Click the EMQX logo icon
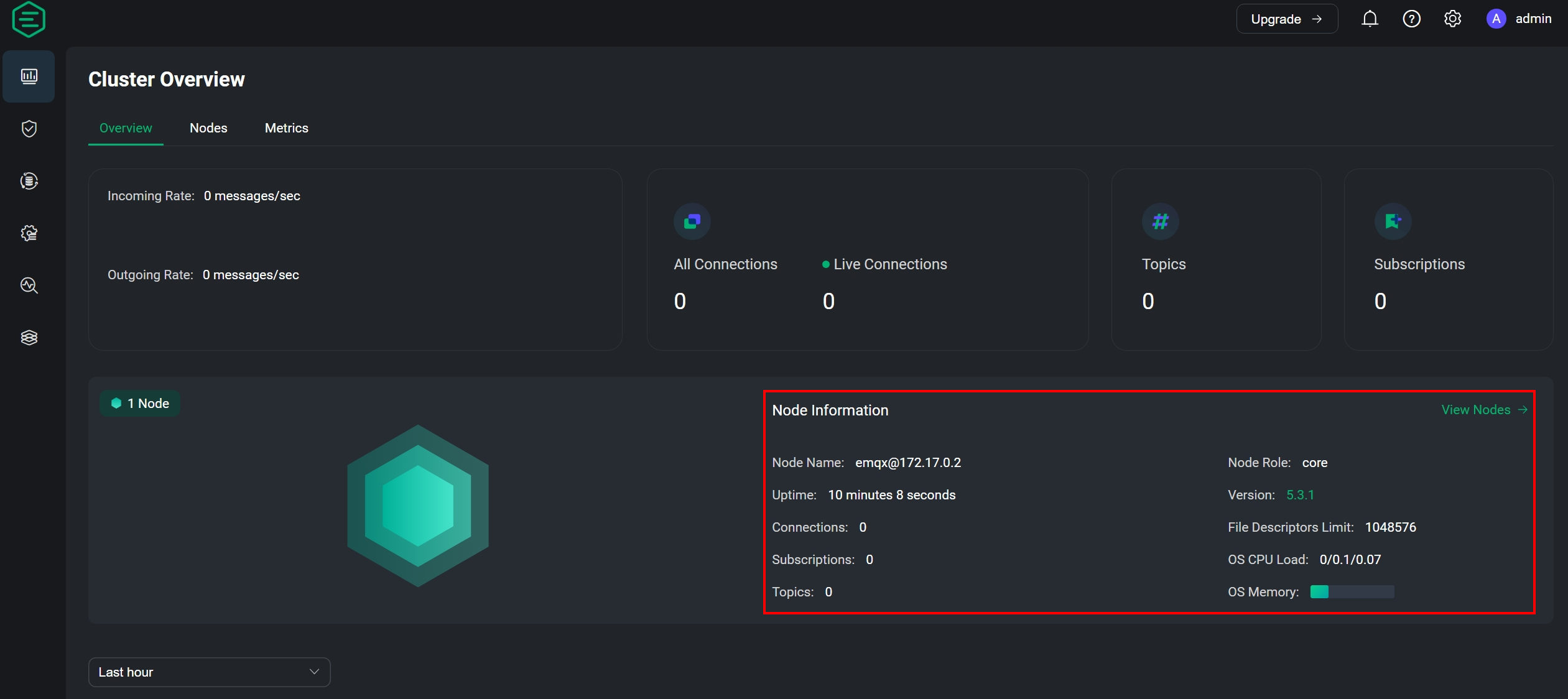 pyautogui.click(x=29, y=19)
